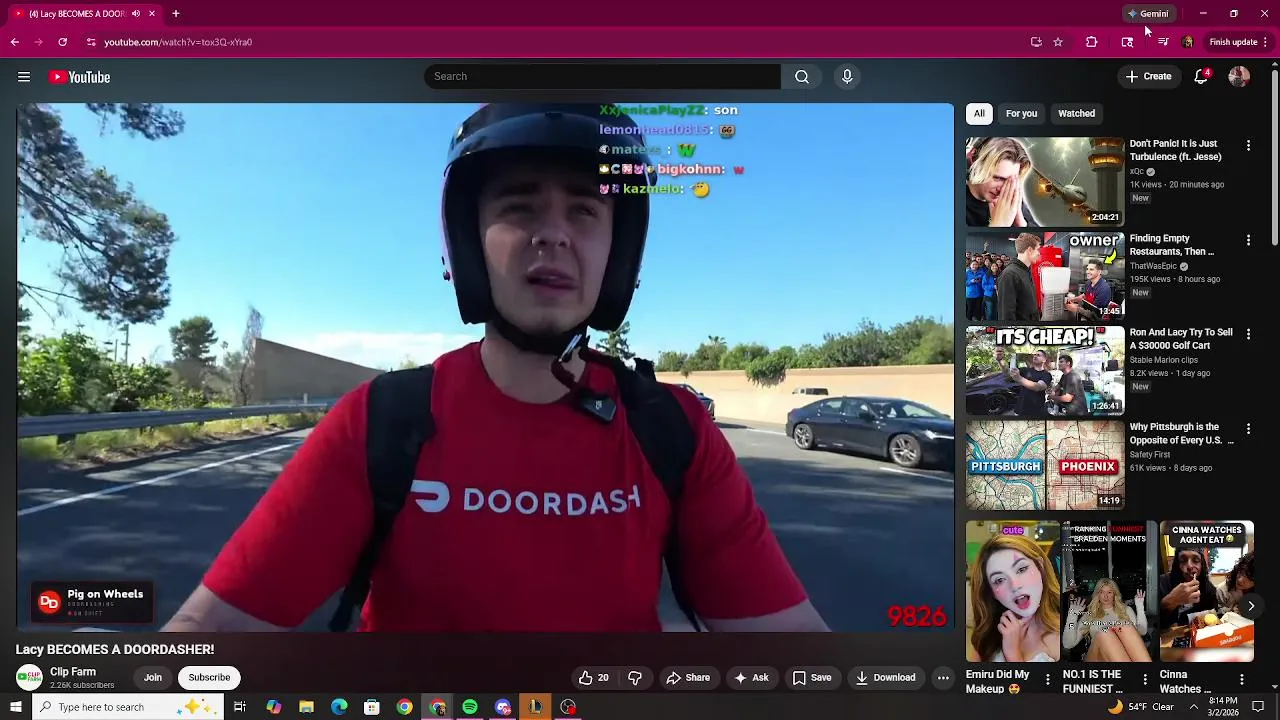The image size is (1280, 720).
Task: Focus the YouTube search field
Action: (603, 77)
